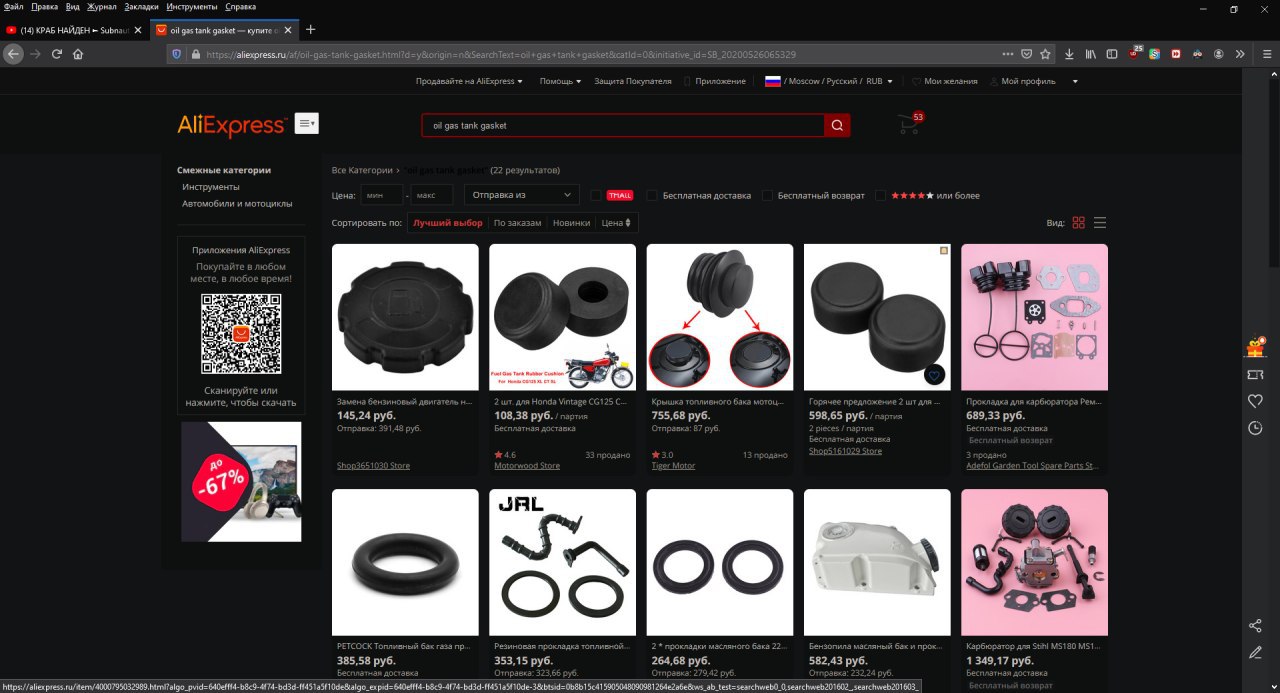Save page to Pocket icon
Screen dimensions: 1280x693
(1027, 54)
